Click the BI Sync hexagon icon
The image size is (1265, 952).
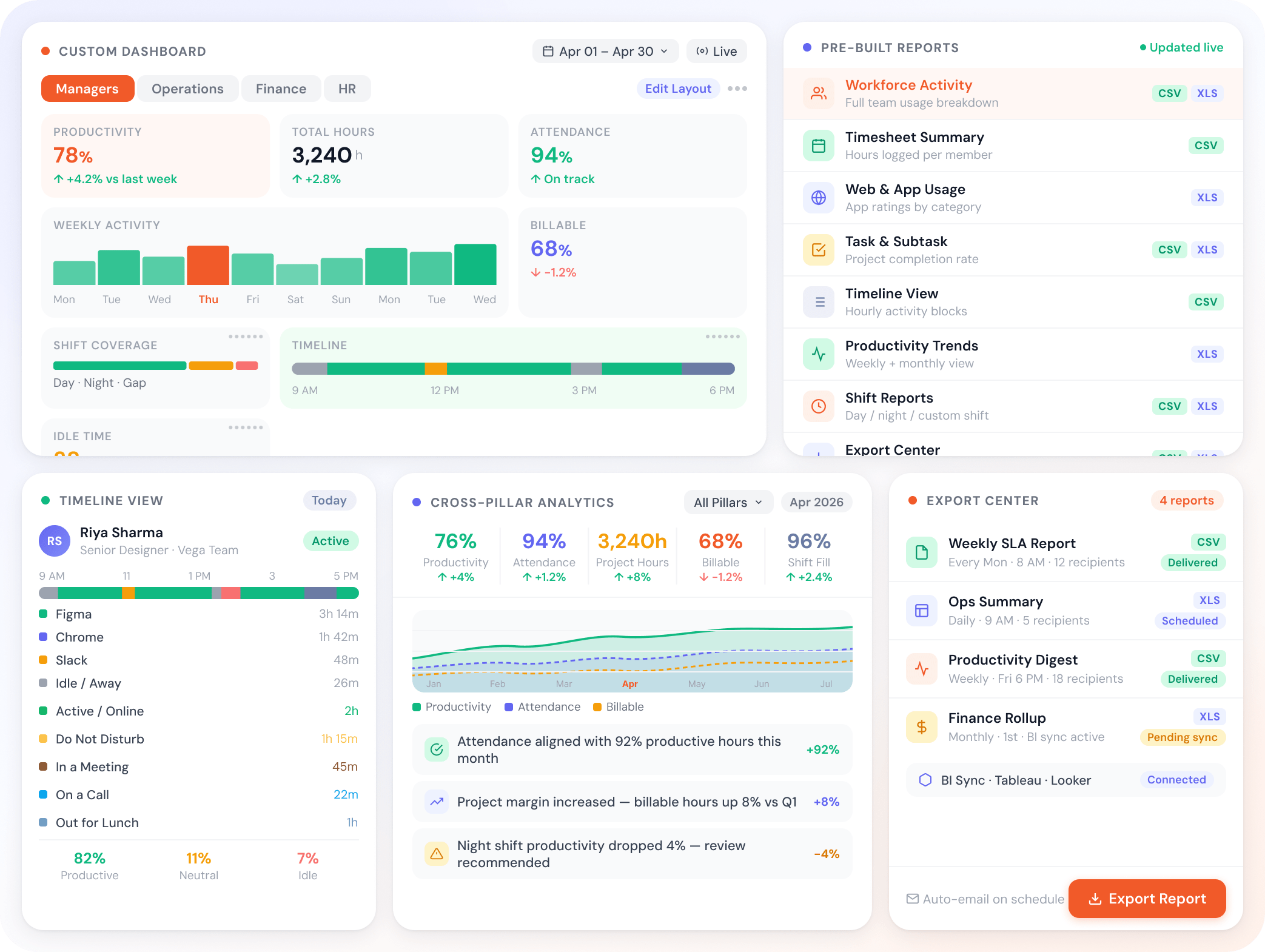coord(925,780)
